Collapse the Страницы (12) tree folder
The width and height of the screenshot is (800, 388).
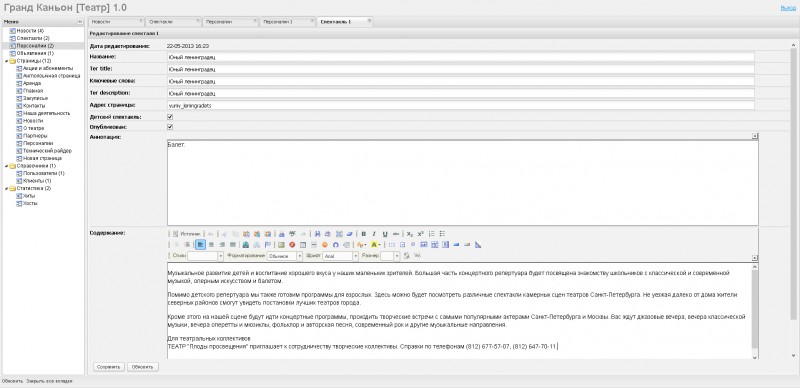tap(6, 61)
